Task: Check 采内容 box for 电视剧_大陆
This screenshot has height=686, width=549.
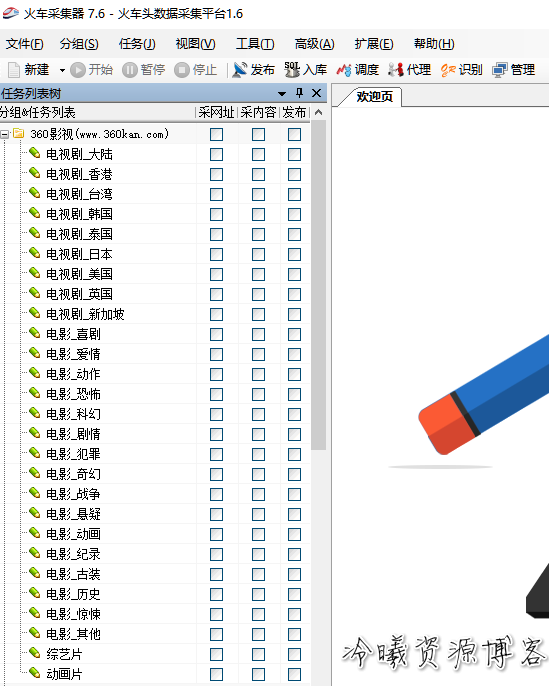Action: (x=259, y=154)
